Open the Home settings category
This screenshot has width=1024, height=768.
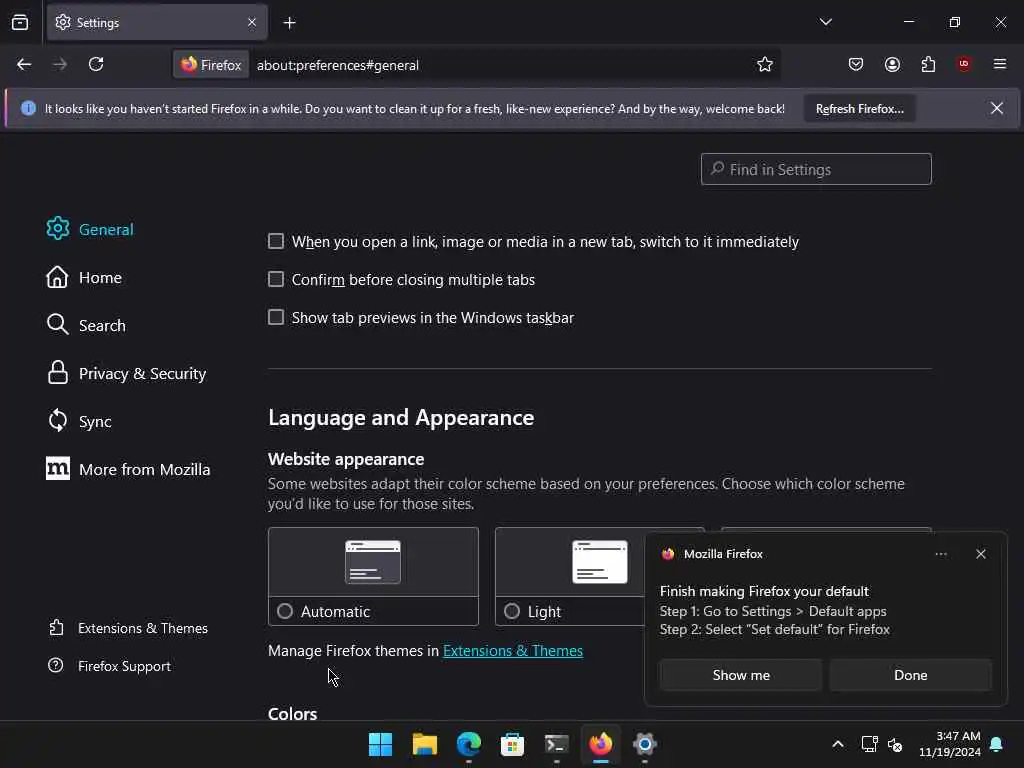tap(84, 278)
